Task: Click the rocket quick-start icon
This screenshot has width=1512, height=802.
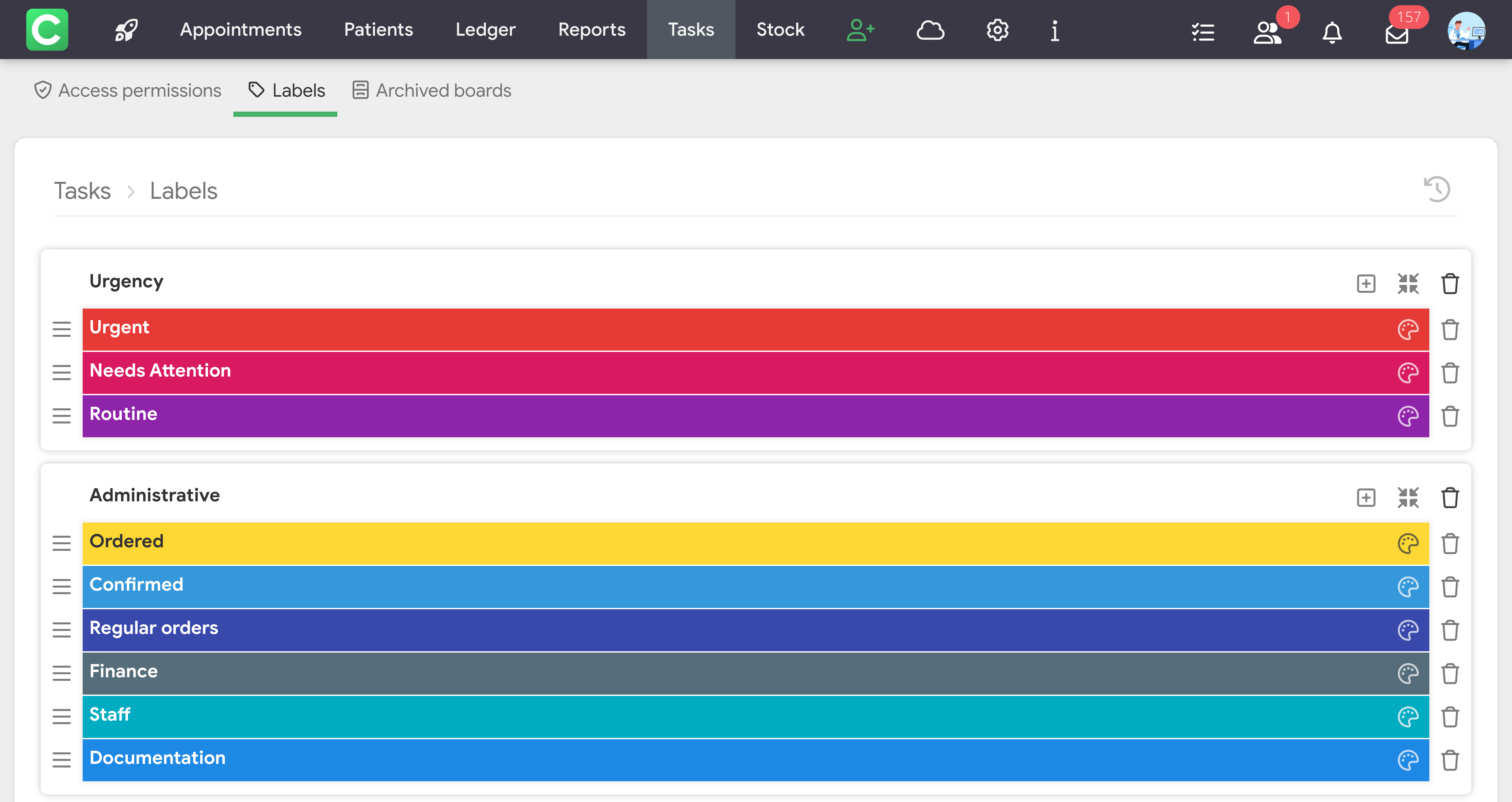Action: (x=126, y=30)
